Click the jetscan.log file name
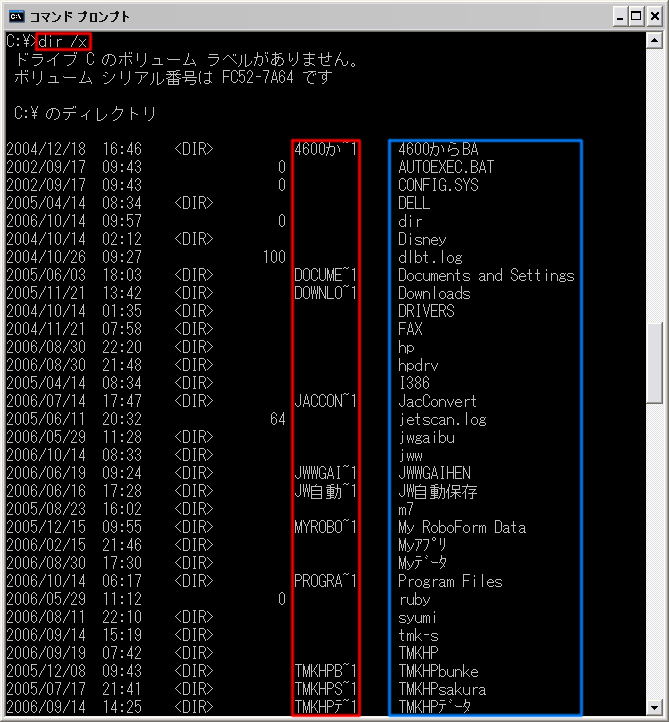Image resolution: width=669 pixels, height=722 pixels. pos(442,419)
